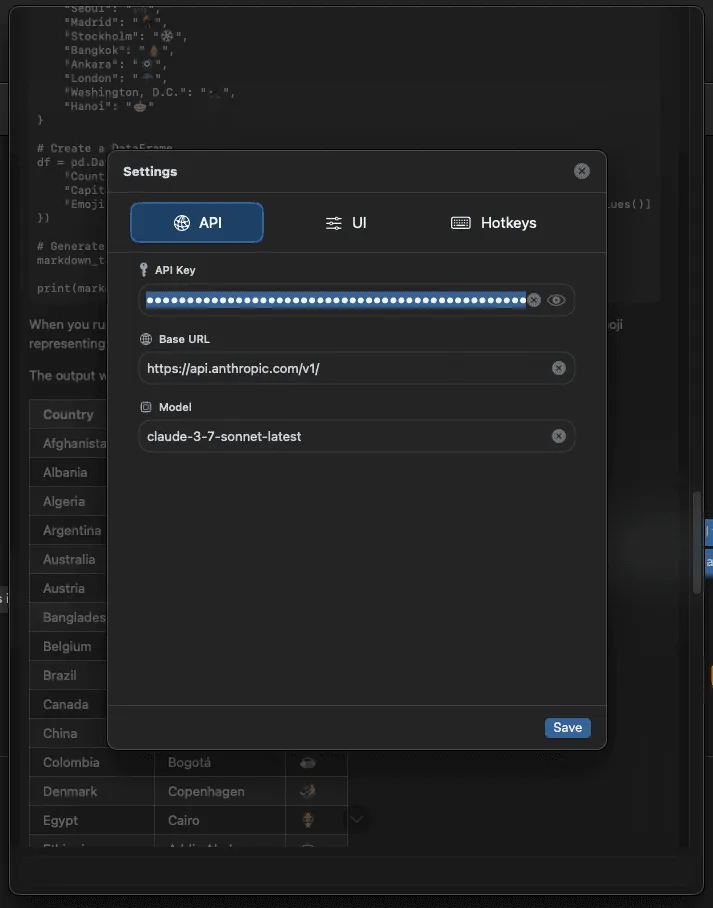Image resolution: width=713 pixels, height=908 pixels.
Task: Click the Base URL text field
Action: tap(340, 368)
